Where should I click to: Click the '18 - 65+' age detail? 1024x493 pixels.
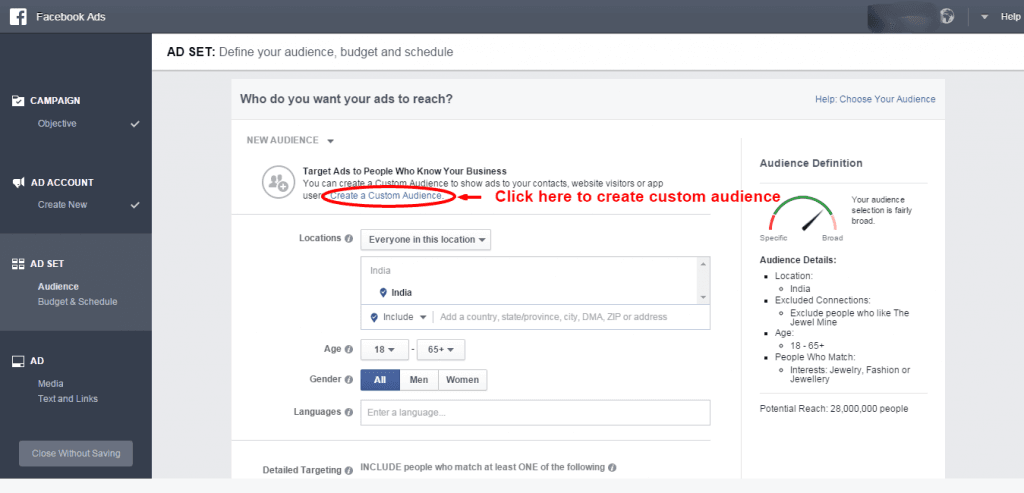click(x=807, y=345)
